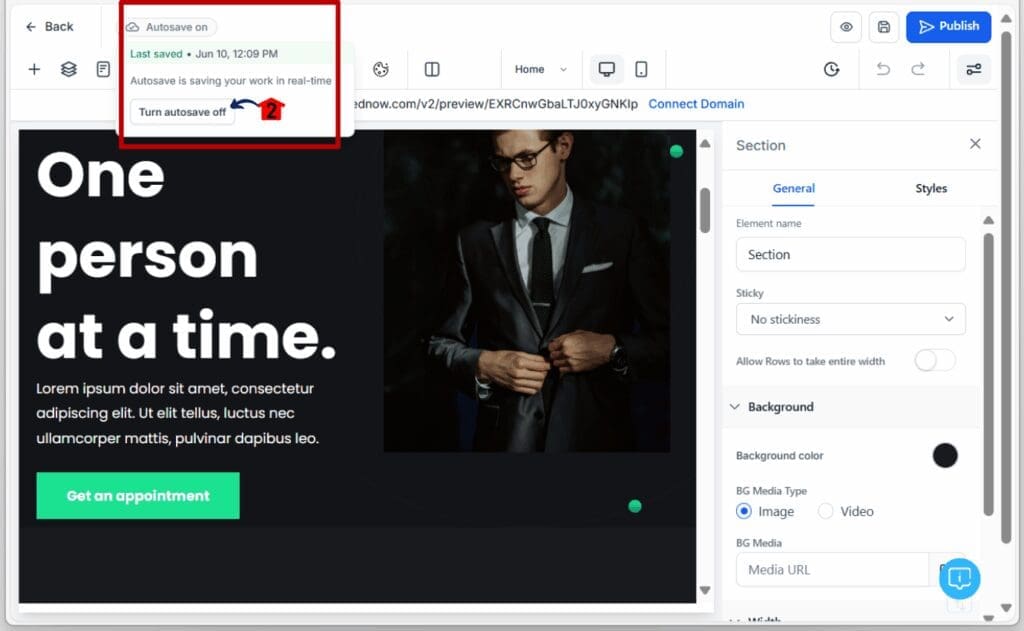
Task: Open version history clock icon
Action: tap(831, 69)
